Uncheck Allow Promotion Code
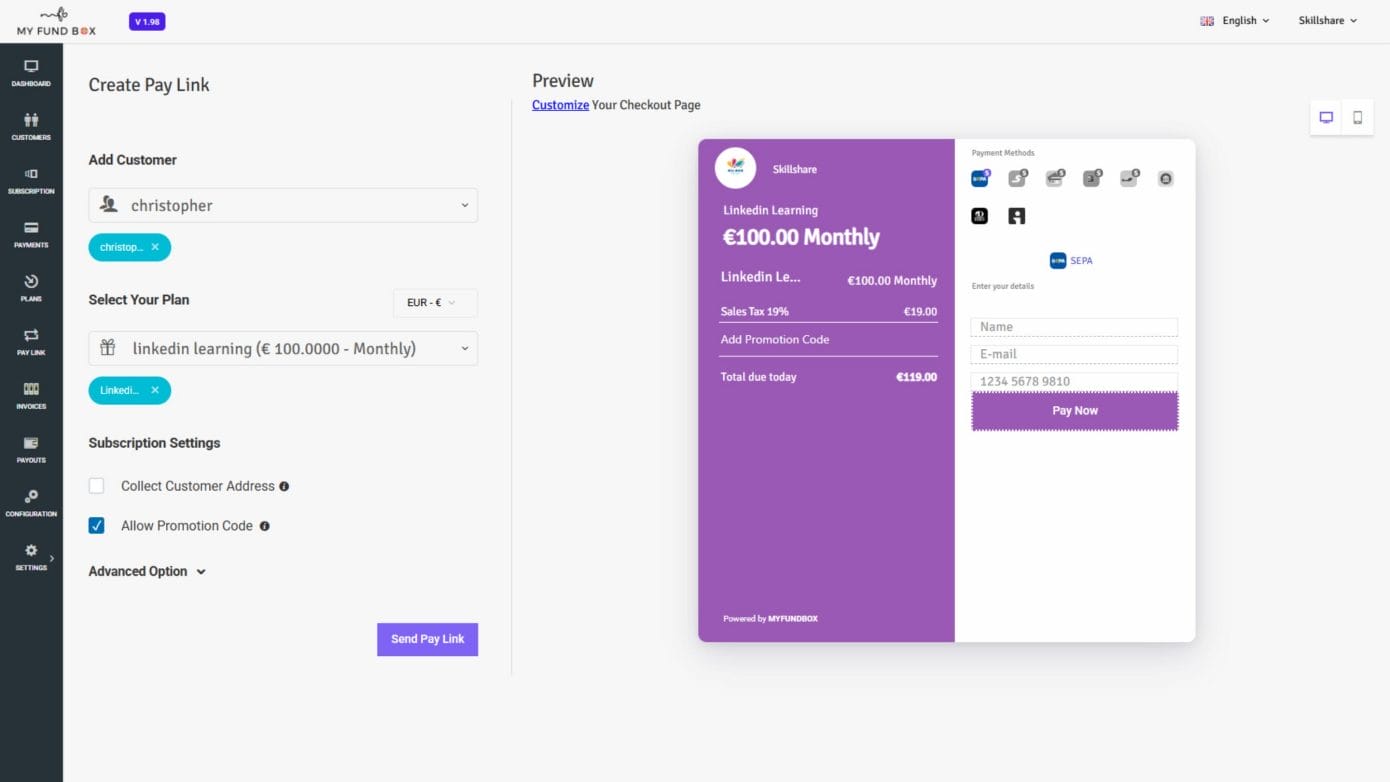The height and width of the screenshot is (782, 1390). click(x=97, y=526)
